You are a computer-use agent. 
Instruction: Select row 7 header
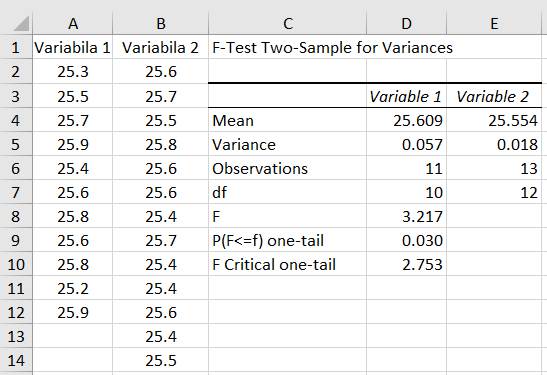click(16, 192)
